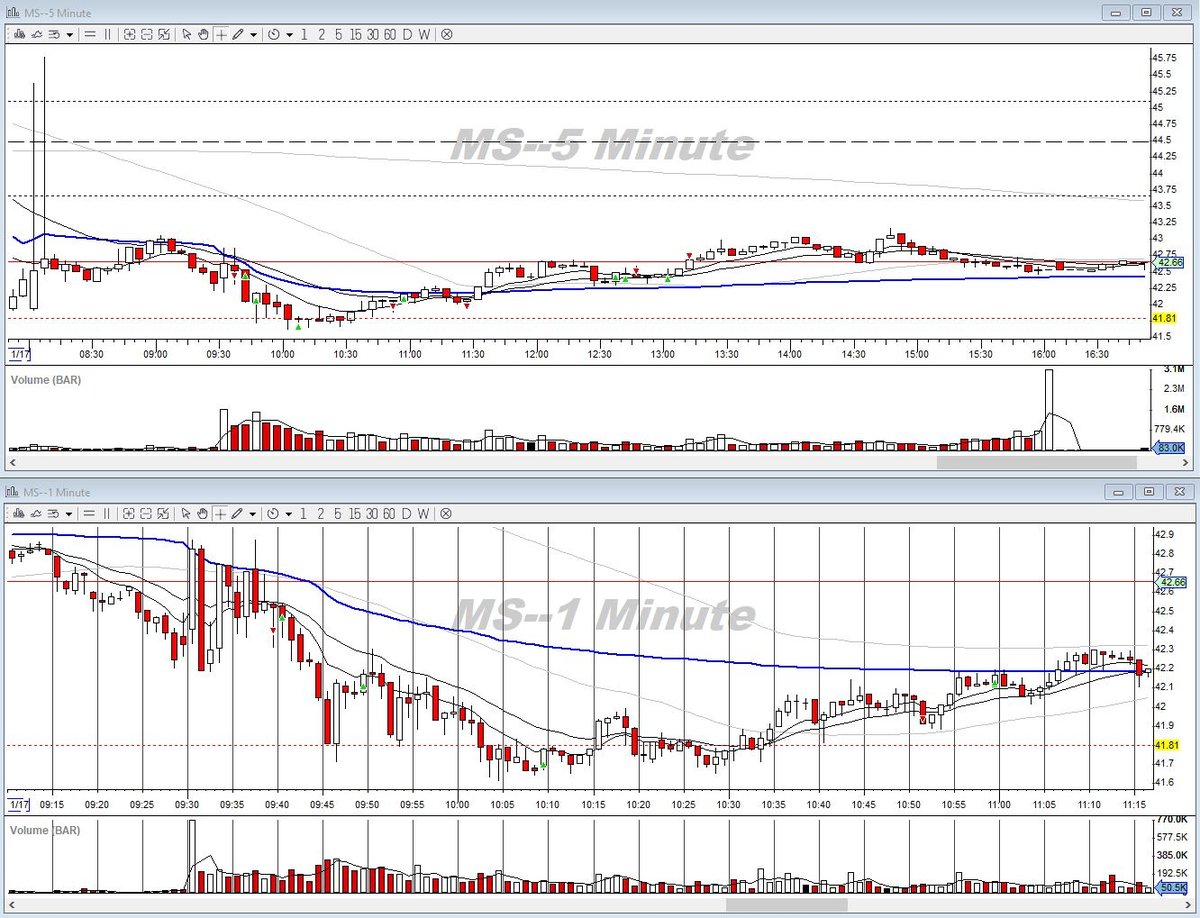Toggle horizontal lines icon in 5-minute toolbar

90,34
